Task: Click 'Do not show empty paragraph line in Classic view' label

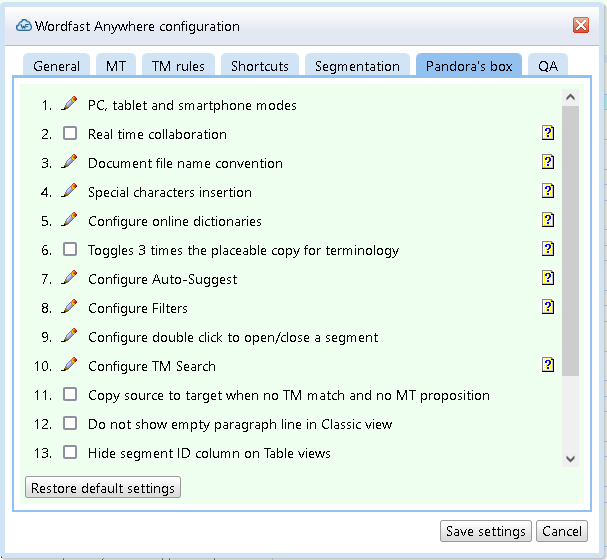Action: tap(240, 425)
